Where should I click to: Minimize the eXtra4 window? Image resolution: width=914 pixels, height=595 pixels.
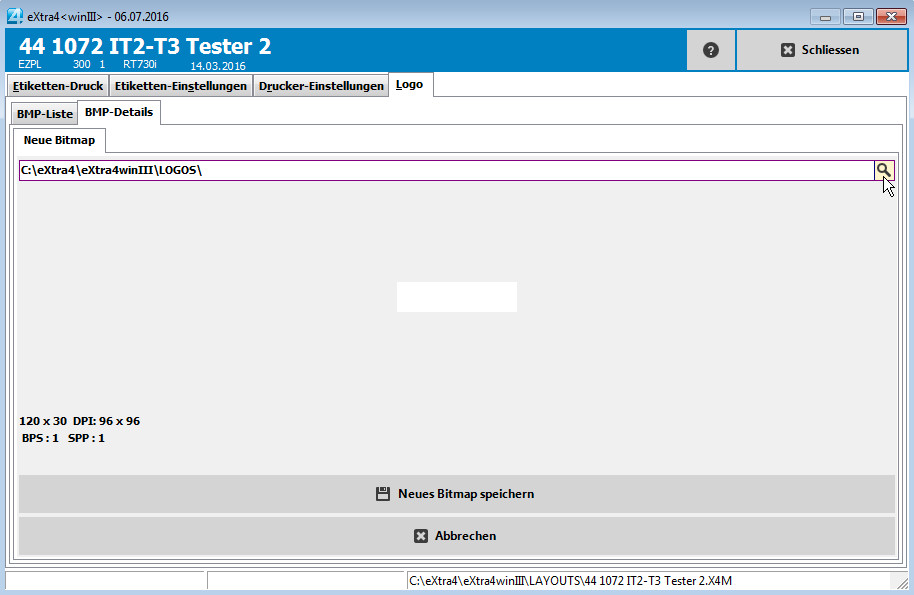point(825,16)
